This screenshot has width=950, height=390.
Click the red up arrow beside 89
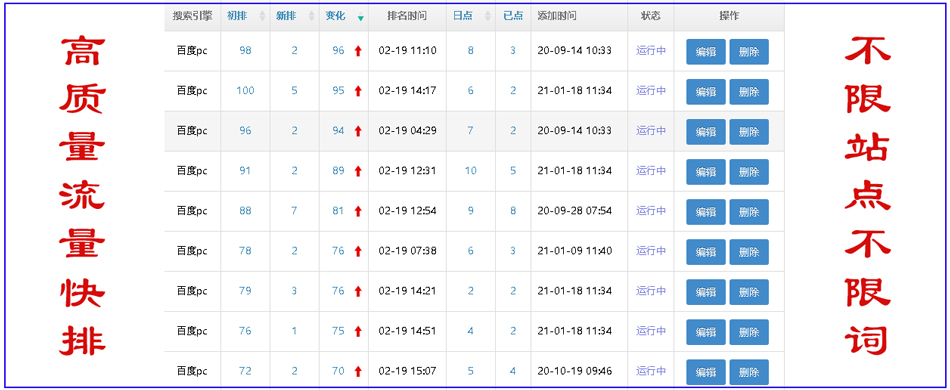pyautogui.click(x=358, y=171)
